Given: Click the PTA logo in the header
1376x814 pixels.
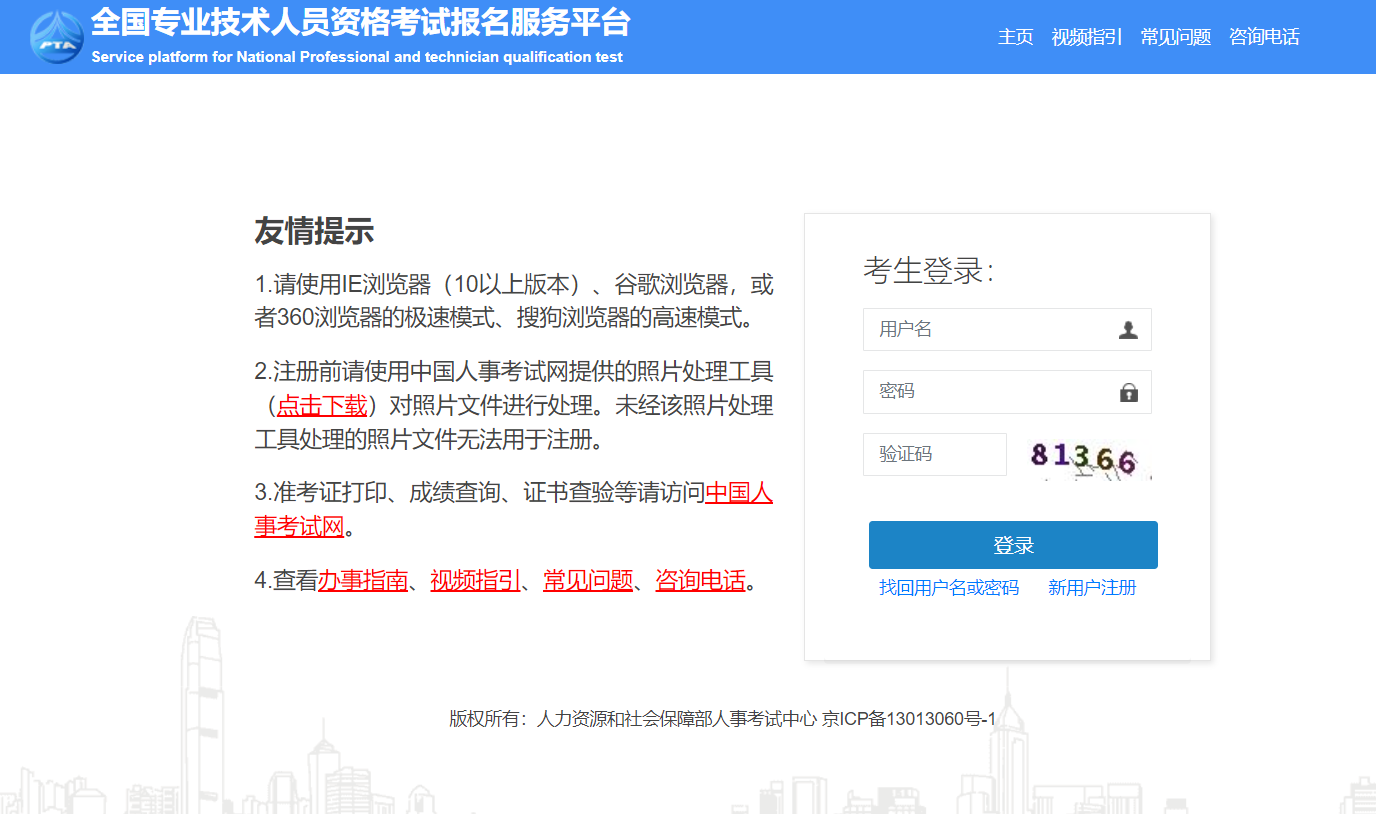Looking at the screenshot, I should (x=57, y=38).
